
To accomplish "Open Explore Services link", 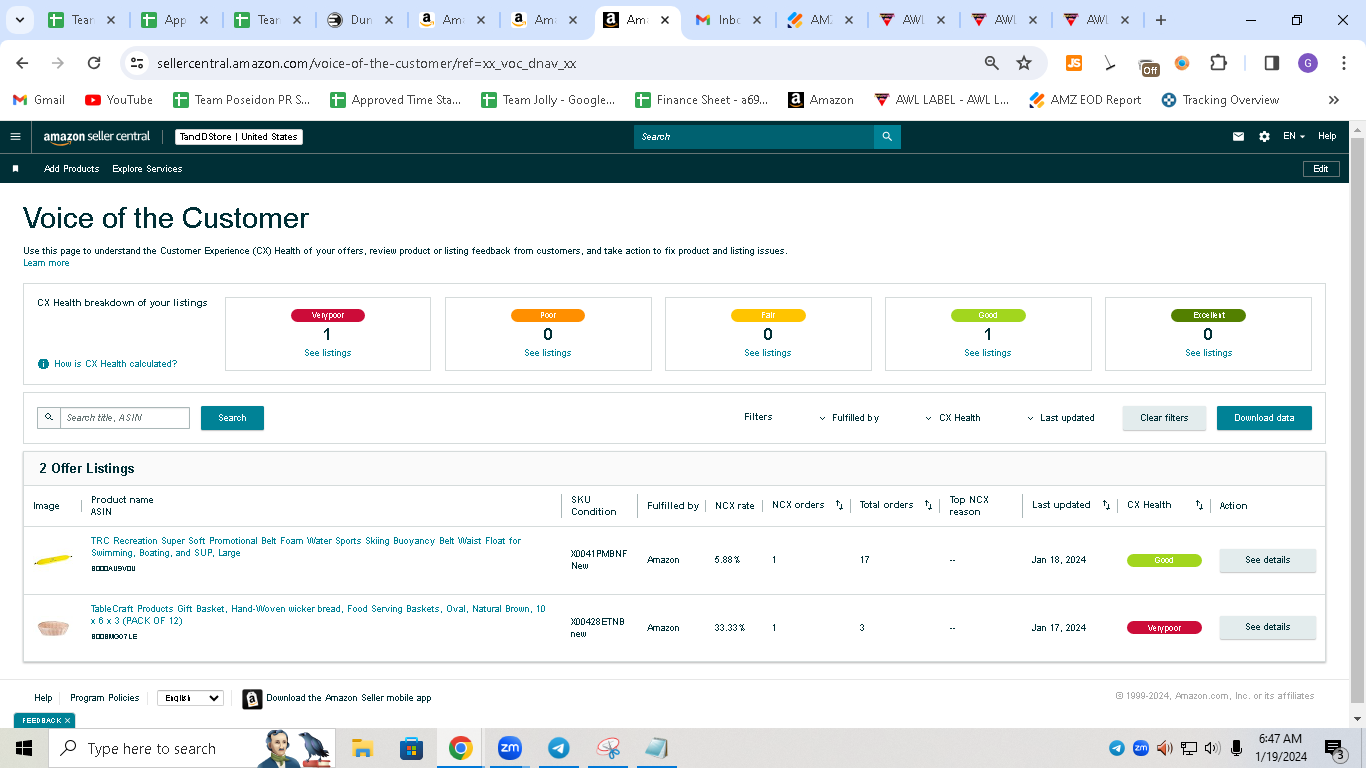I will (x=147, y=169).
